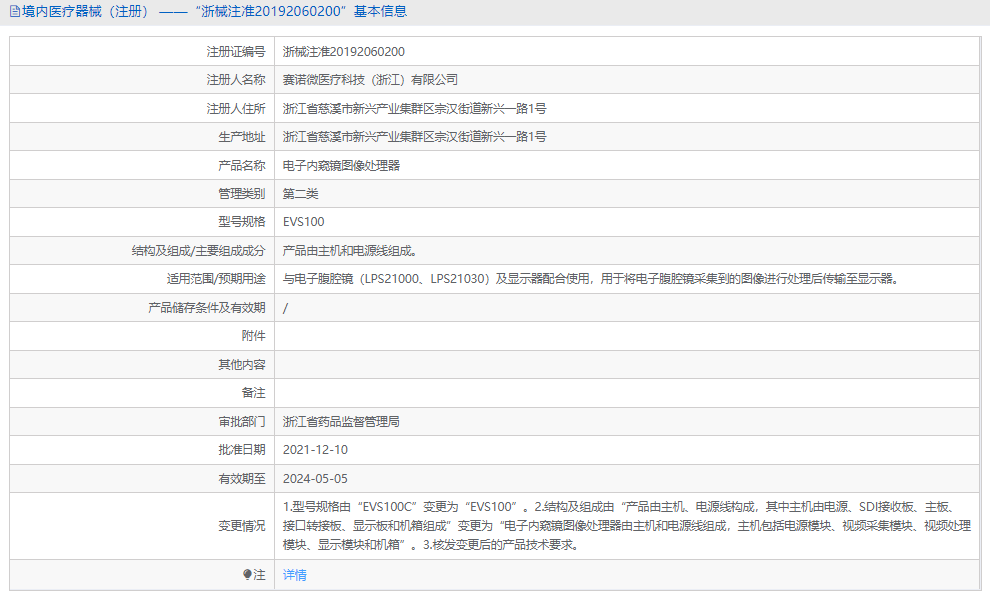Screen dimensions: 990x598
Task: Click the model specification EVS100 cell
Action: (305, 221)
